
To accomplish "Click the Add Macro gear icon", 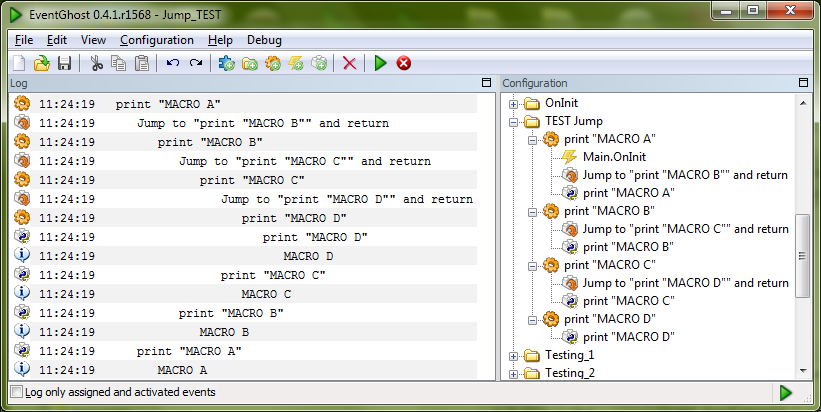I will [273, 63].
